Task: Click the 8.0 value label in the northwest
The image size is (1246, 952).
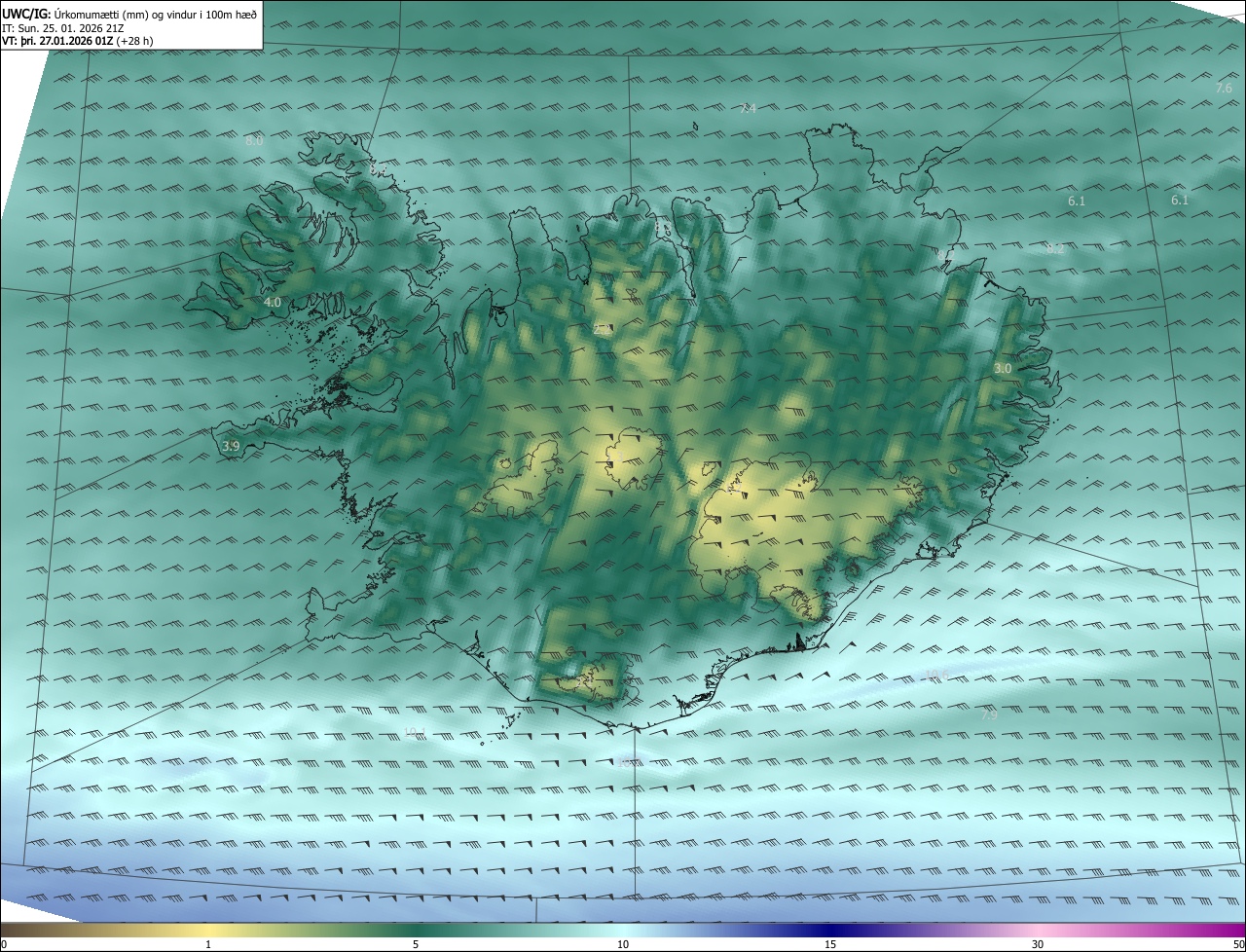Action: (x=254, y=141)
